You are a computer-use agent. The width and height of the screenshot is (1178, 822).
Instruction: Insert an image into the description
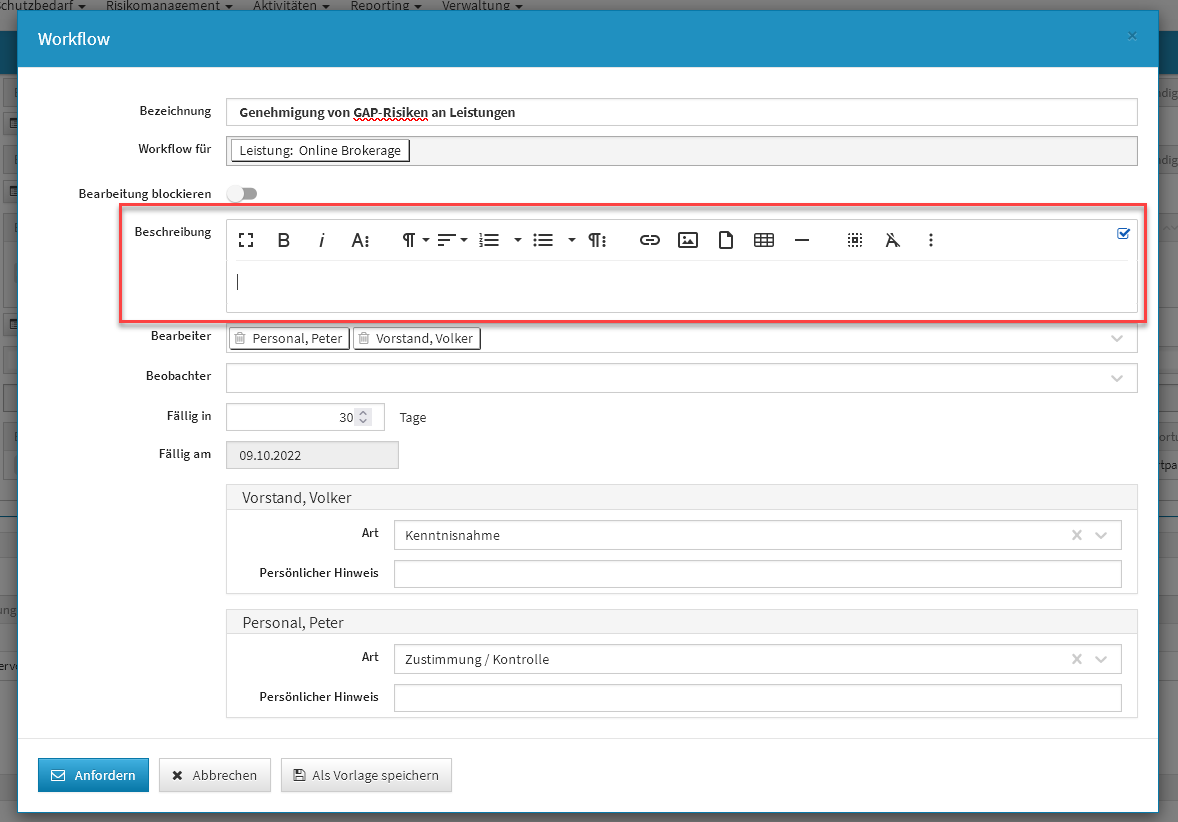tap(687, 240)
